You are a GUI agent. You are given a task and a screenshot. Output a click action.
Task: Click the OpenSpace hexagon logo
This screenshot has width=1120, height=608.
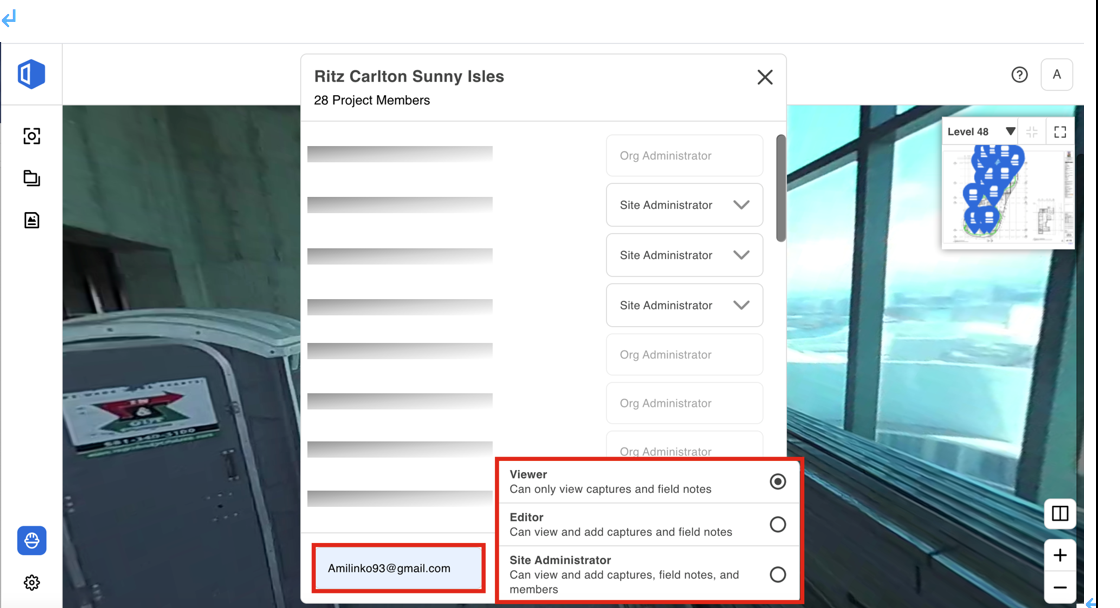click(31, 74)
